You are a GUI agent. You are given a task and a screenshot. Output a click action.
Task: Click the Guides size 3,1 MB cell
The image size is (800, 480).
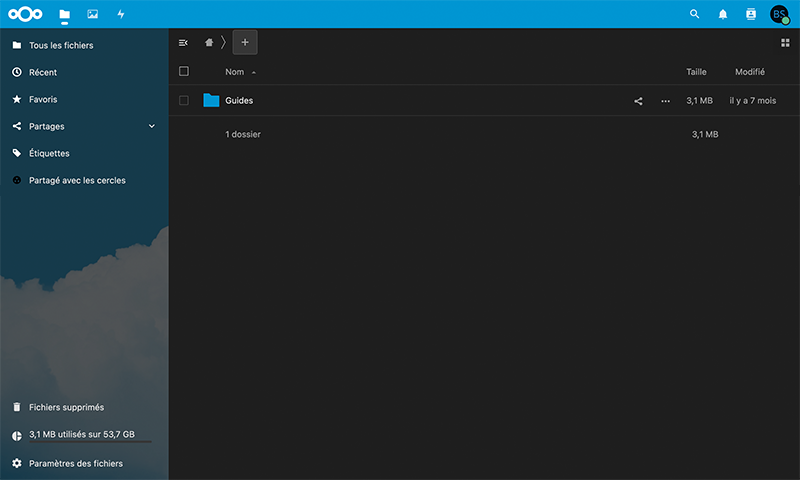[x=699, y=100]
